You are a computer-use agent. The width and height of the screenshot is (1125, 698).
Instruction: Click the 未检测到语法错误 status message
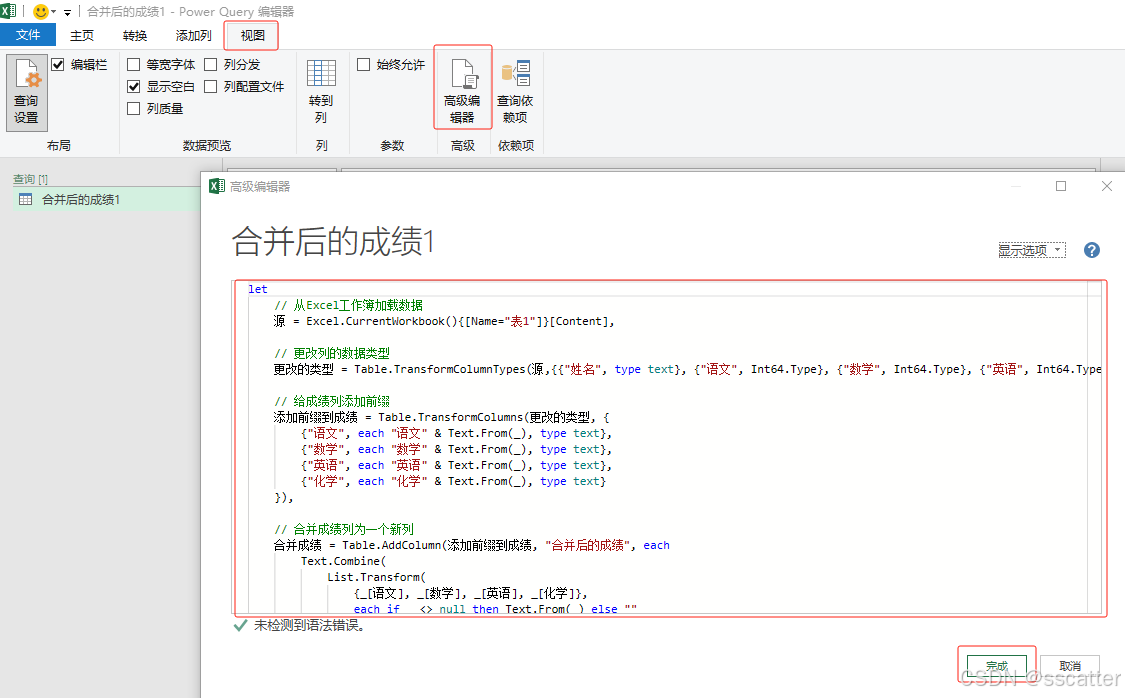click(309, 626)
